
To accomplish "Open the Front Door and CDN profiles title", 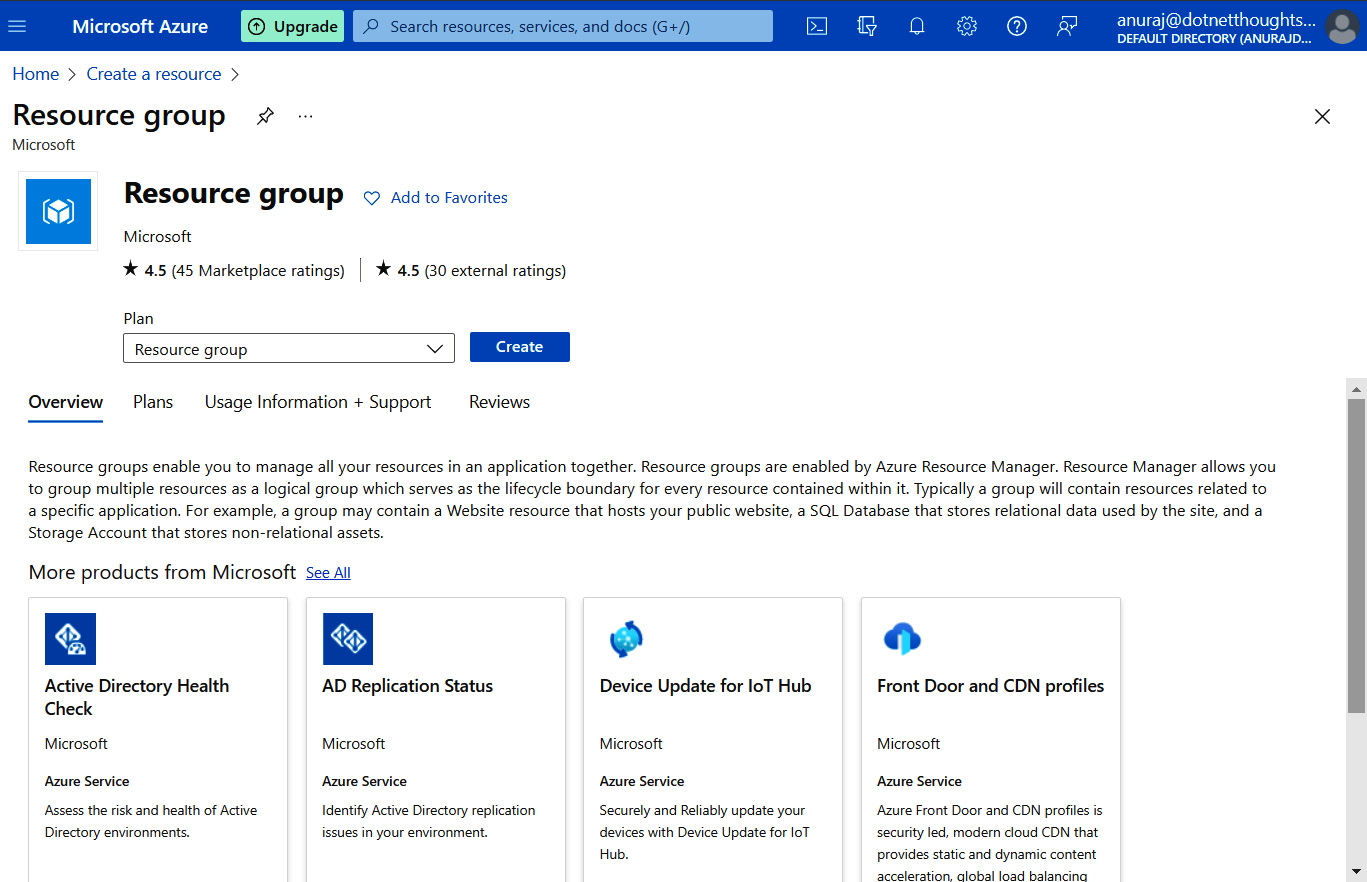I will point(991,686).
